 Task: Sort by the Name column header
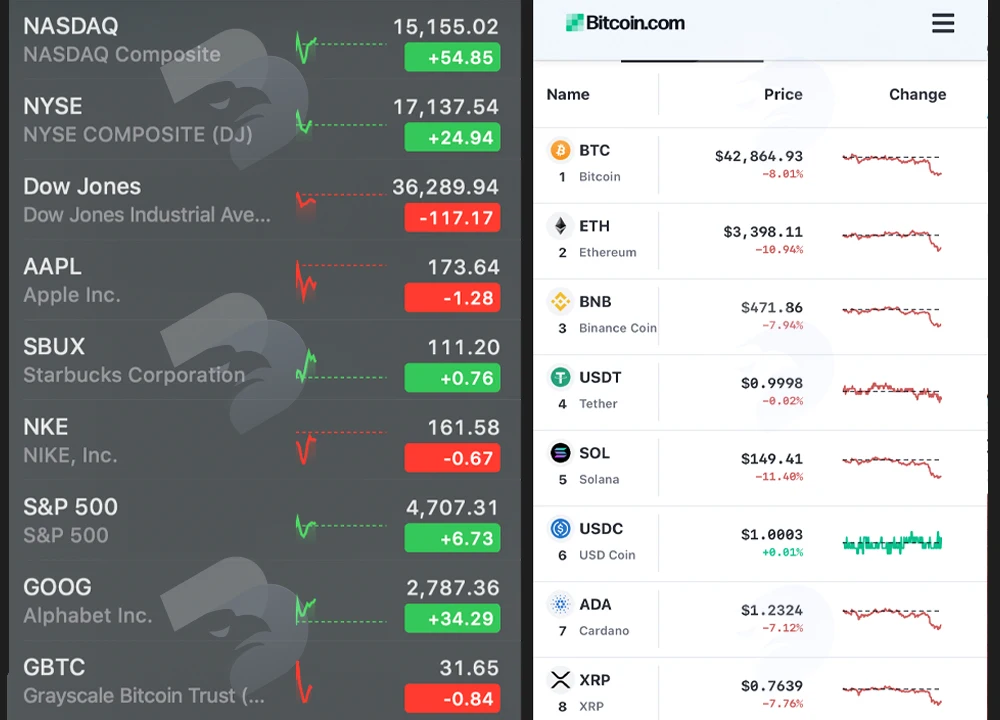[568, 94]
